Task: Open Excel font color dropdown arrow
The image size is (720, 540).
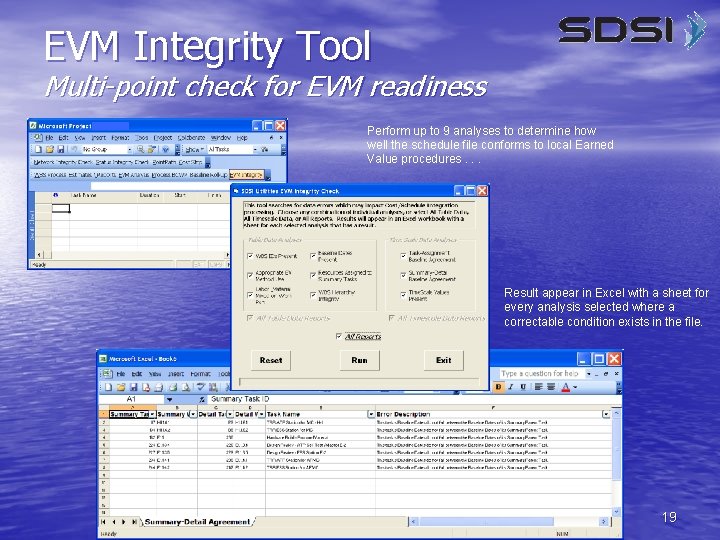Action: click(574, 388)
